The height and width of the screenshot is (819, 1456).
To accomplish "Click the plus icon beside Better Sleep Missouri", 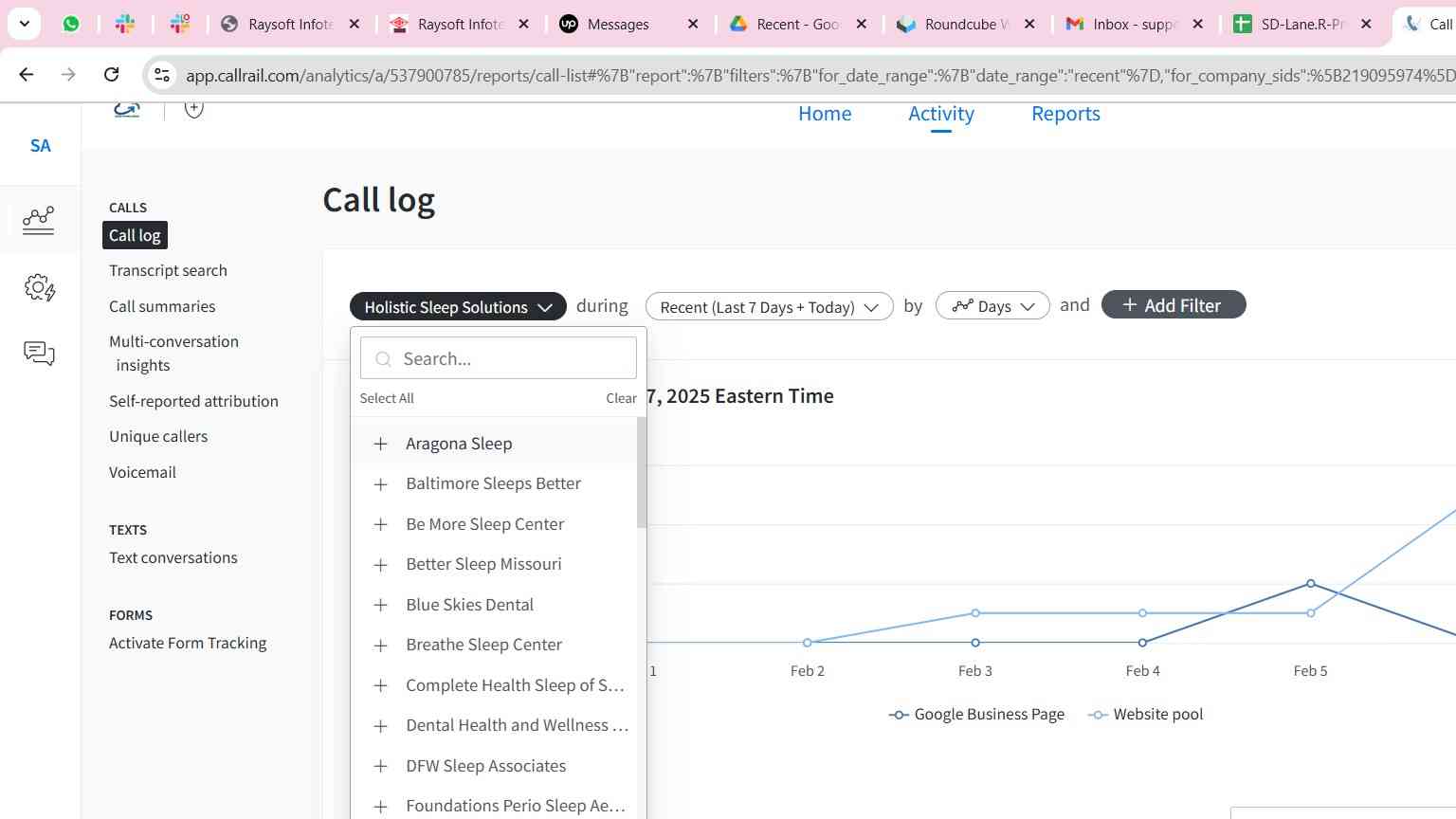I will 380,565.
